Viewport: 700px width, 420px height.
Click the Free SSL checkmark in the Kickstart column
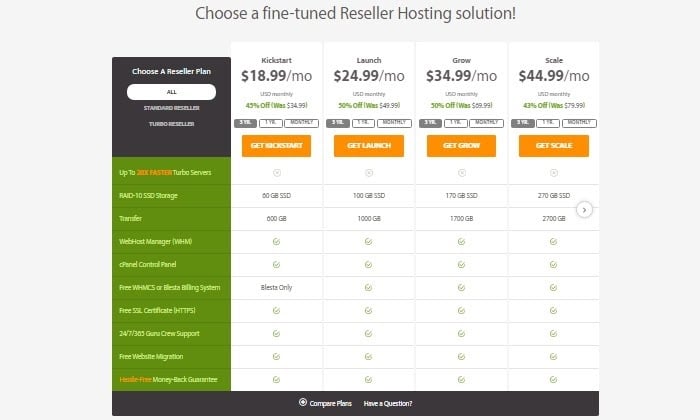[276, 311]
